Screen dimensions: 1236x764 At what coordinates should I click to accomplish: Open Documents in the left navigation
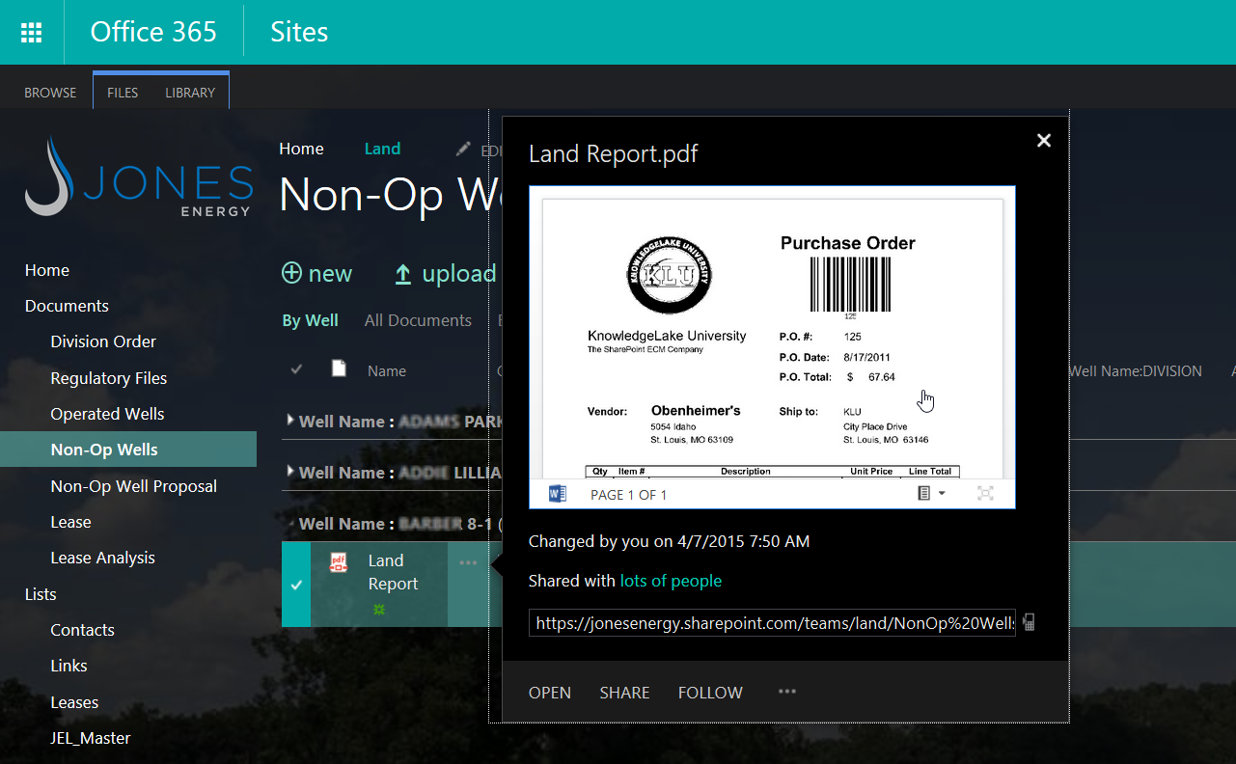[x=67, y=306]
